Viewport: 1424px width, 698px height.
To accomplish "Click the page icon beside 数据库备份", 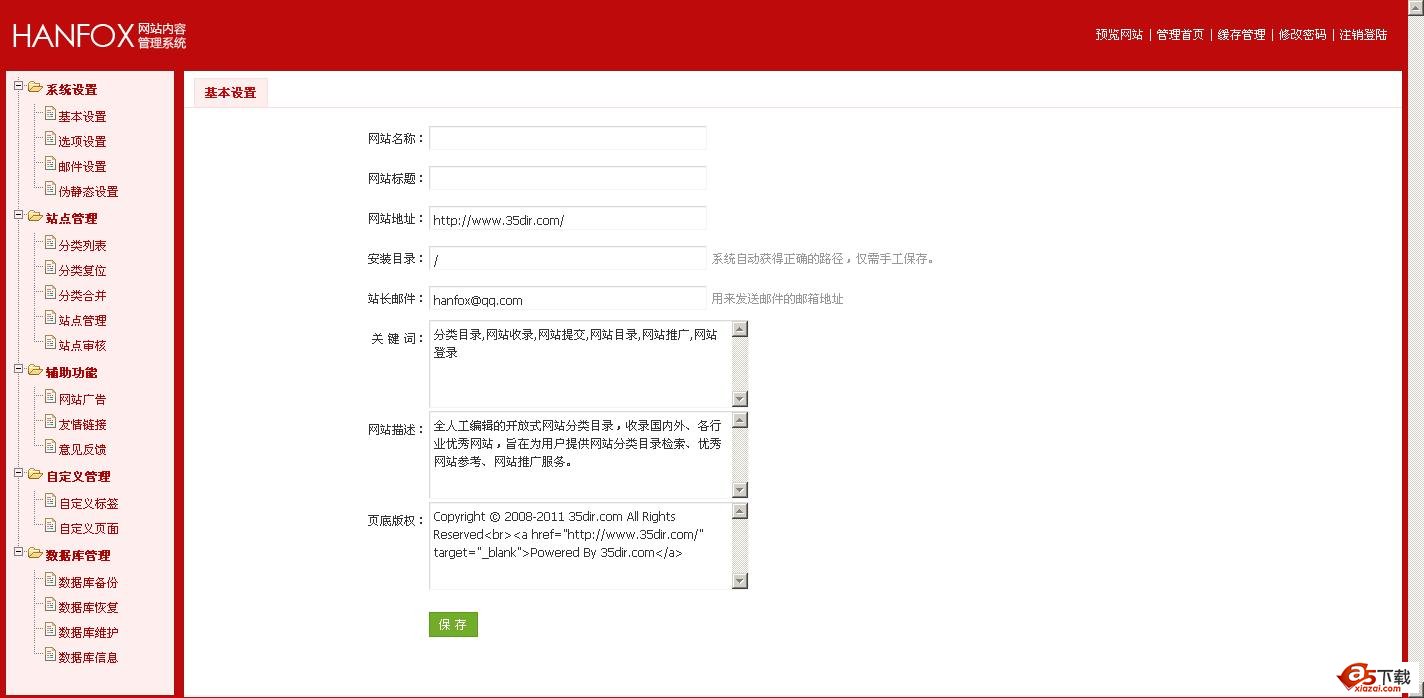I will [x=50, y=580].
